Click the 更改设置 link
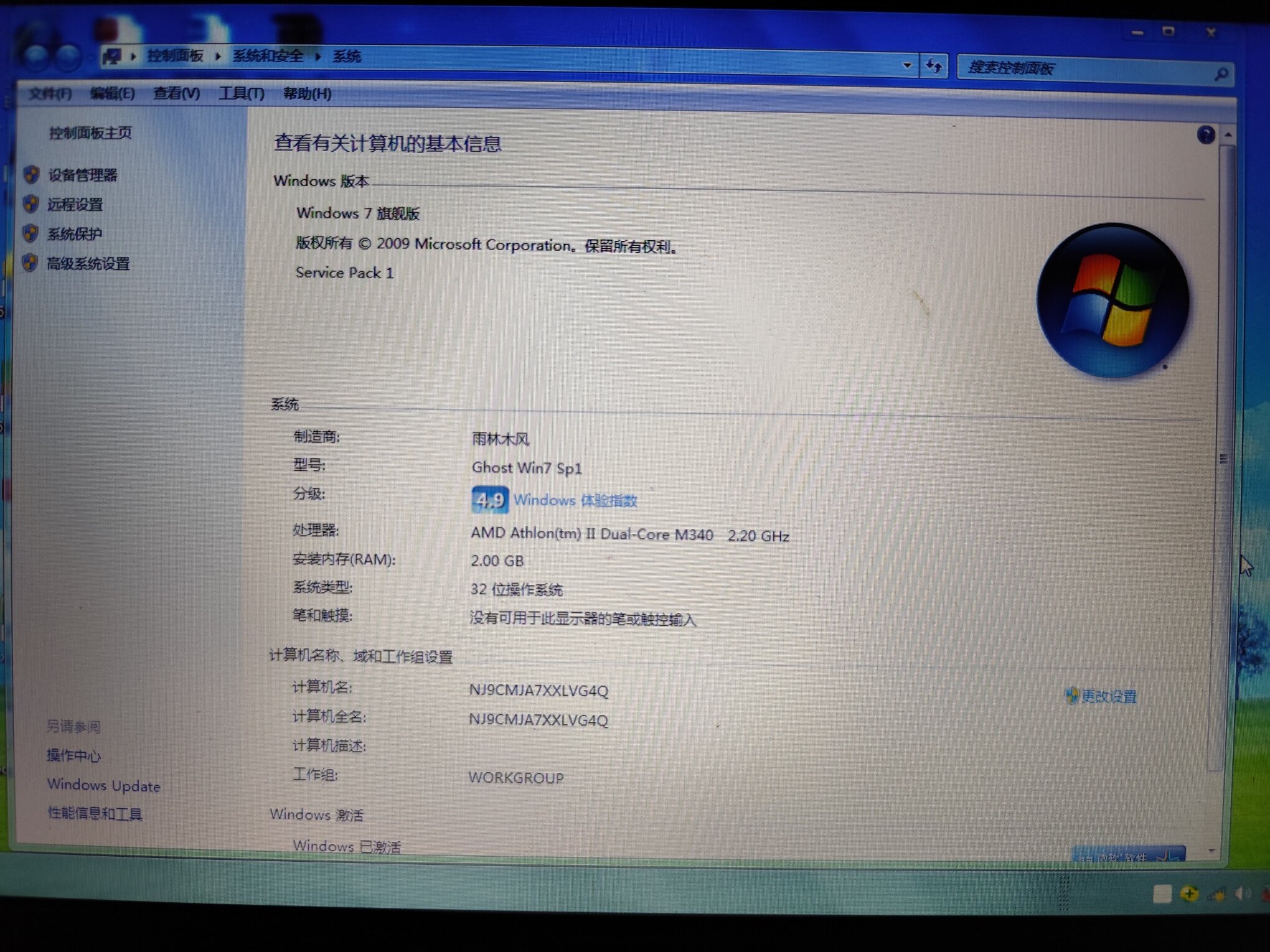The height and width of the screenshot is (952, 1270). coord(1108,696)
